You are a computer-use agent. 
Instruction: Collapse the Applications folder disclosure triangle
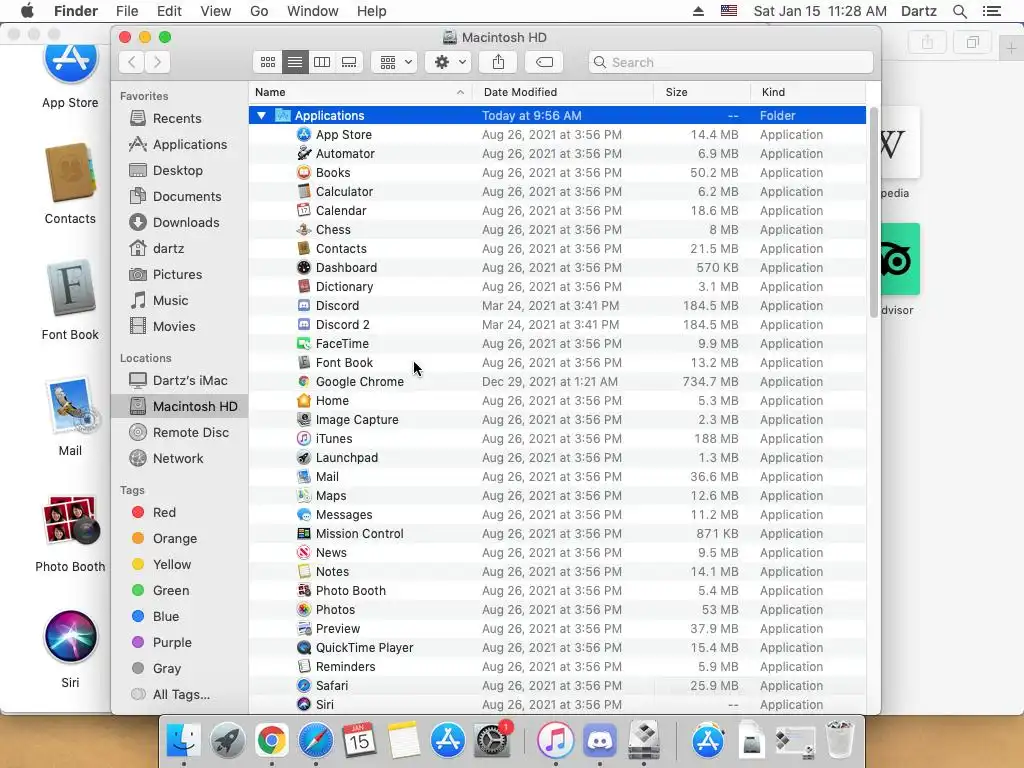pyautogui.click(x=261, y=116)
